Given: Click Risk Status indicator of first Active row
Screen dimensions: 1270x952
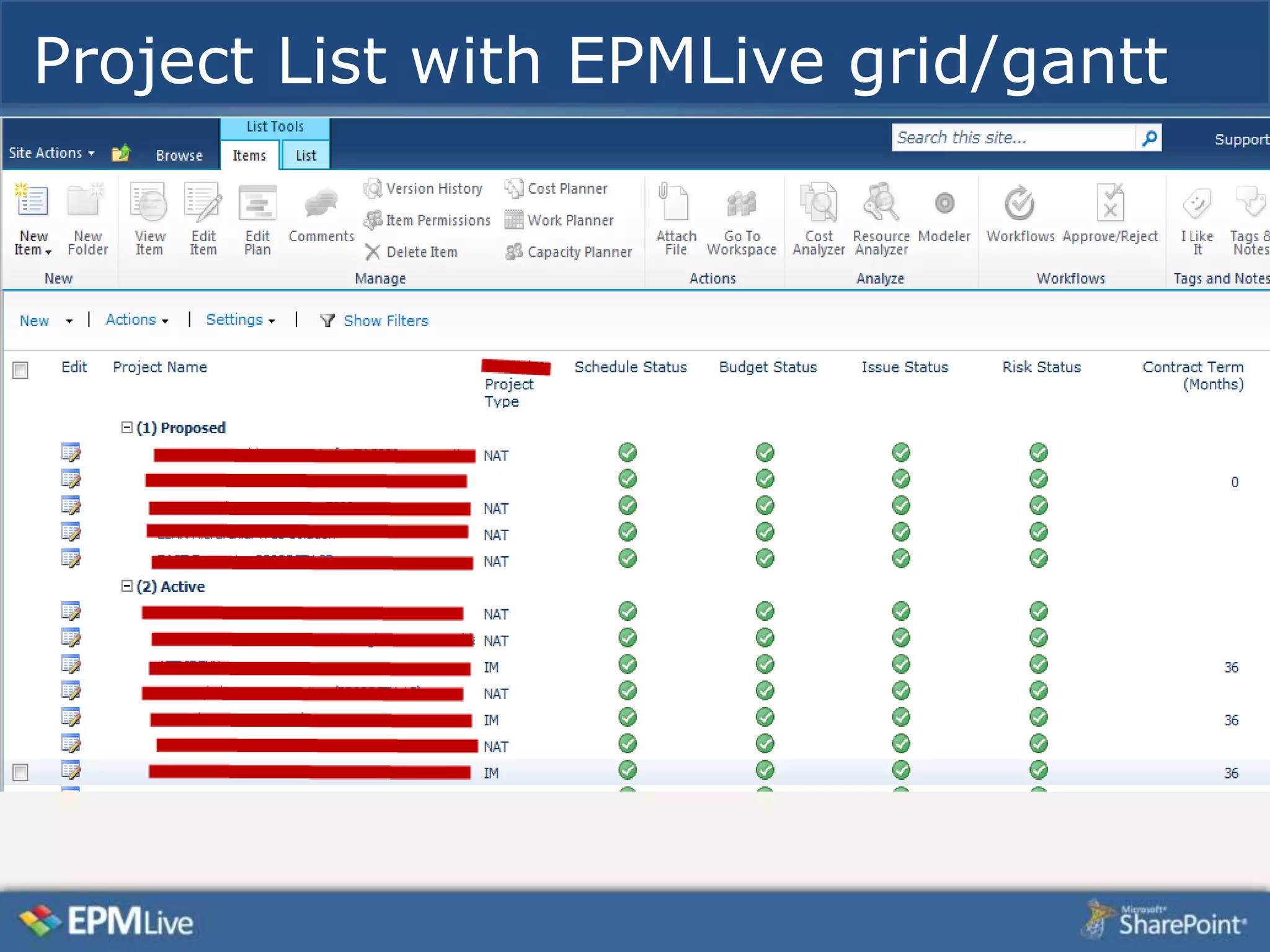Looking at the screenshot, I should 1039,611.
